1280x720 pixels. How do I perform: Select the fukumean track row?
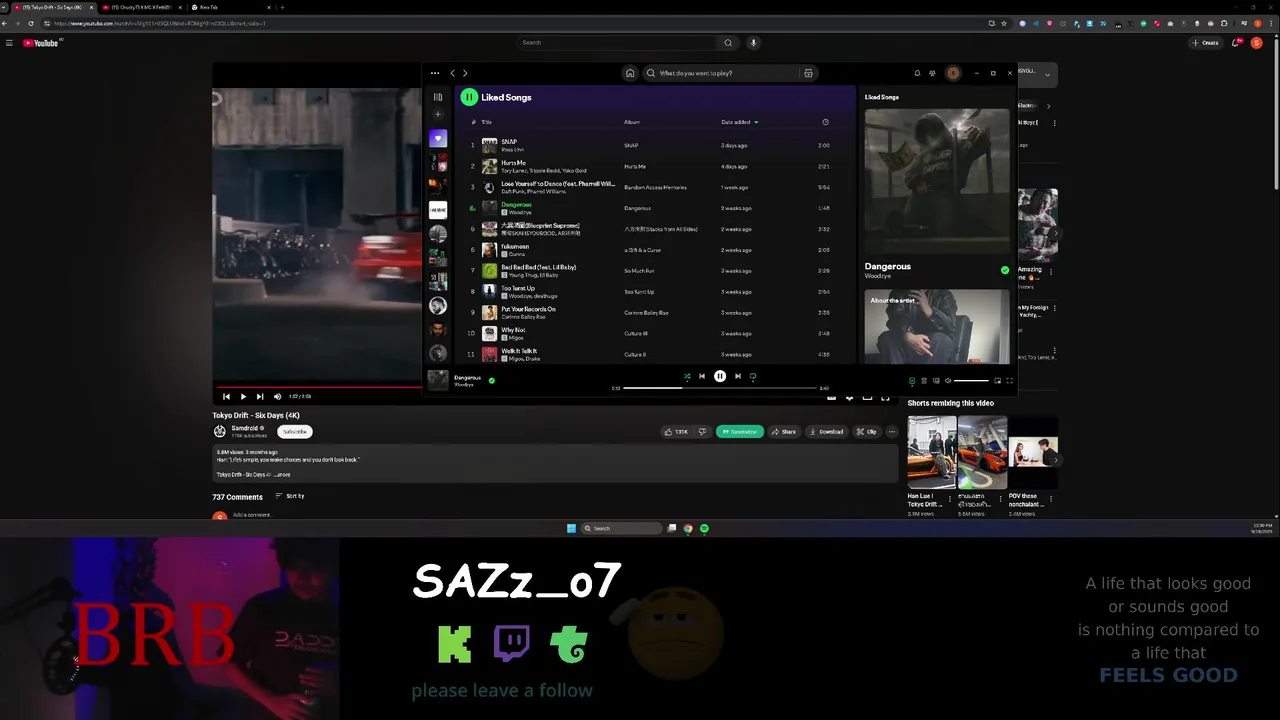(x=655, y=250)
